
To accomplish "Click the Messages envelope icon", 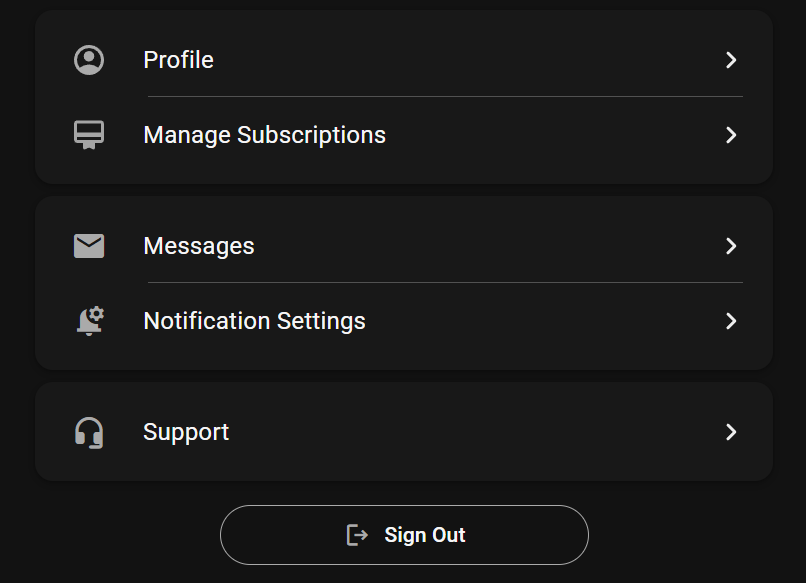I will (x=89, y=246).
